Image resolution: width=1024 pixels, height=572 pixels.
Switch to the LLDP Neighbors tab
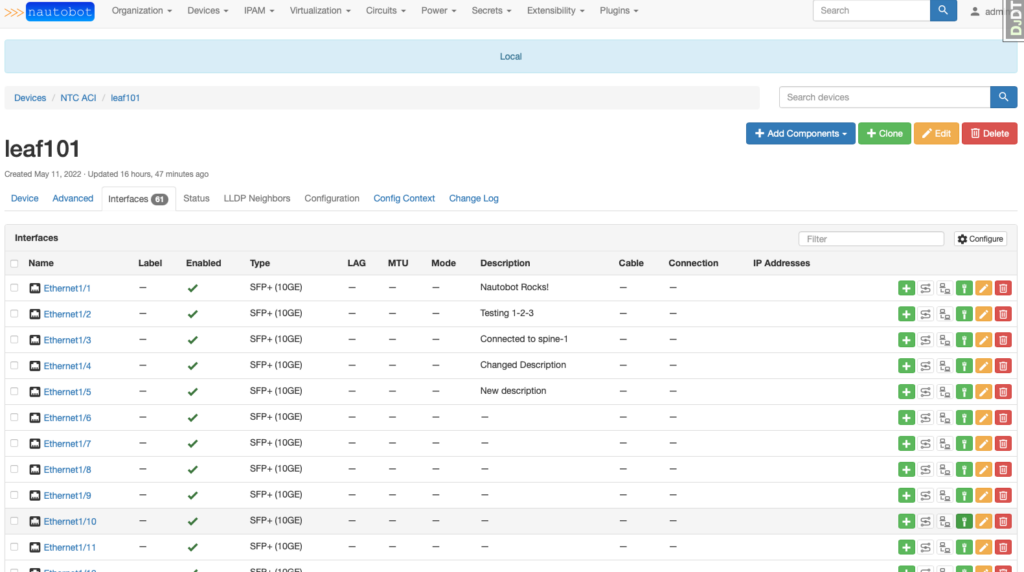[257, 199]
